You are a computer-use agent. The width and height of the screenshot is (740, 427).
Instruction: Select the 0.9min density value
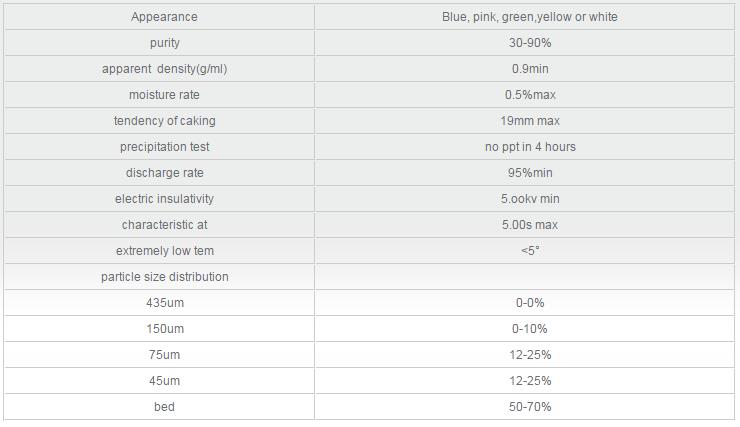(530, 69)
